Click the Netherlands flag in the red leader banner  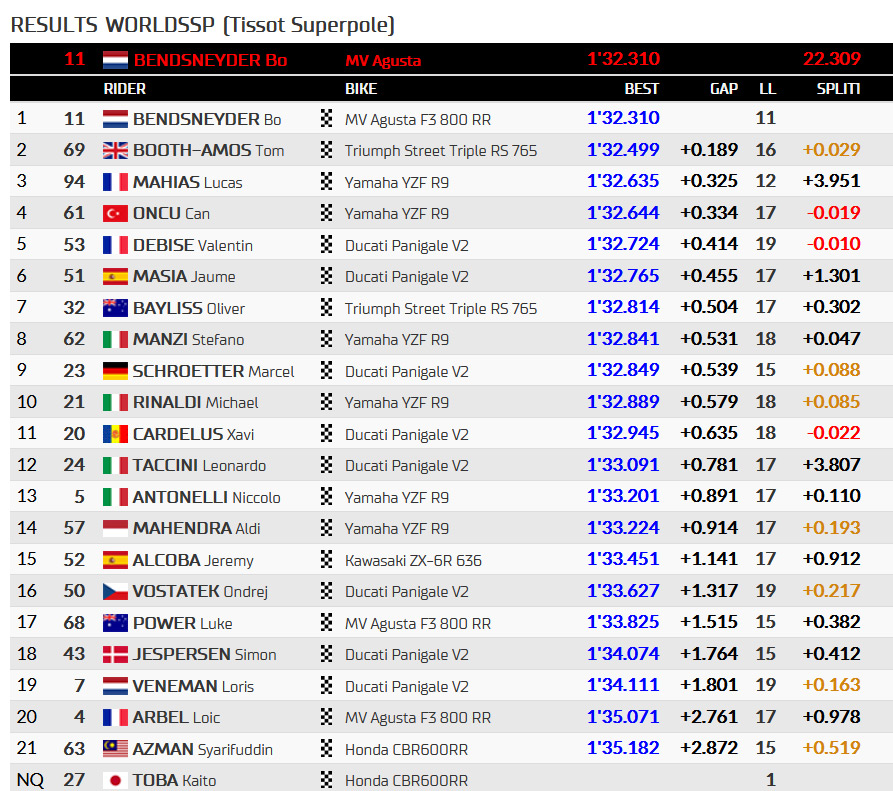point(115,60)
